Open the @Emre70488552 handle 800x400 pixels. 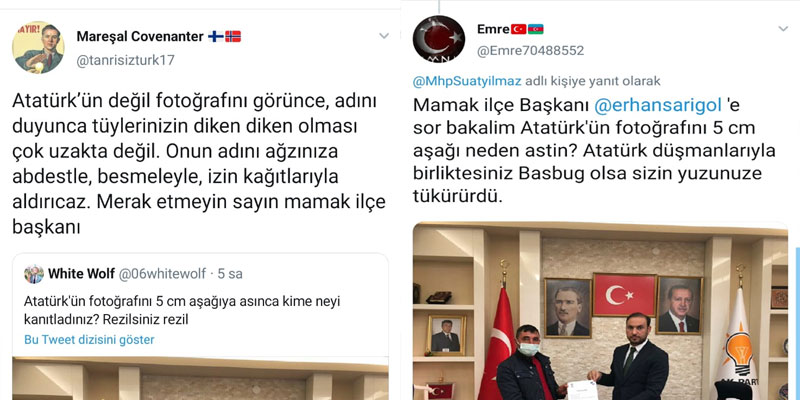(x=530, y=51)
